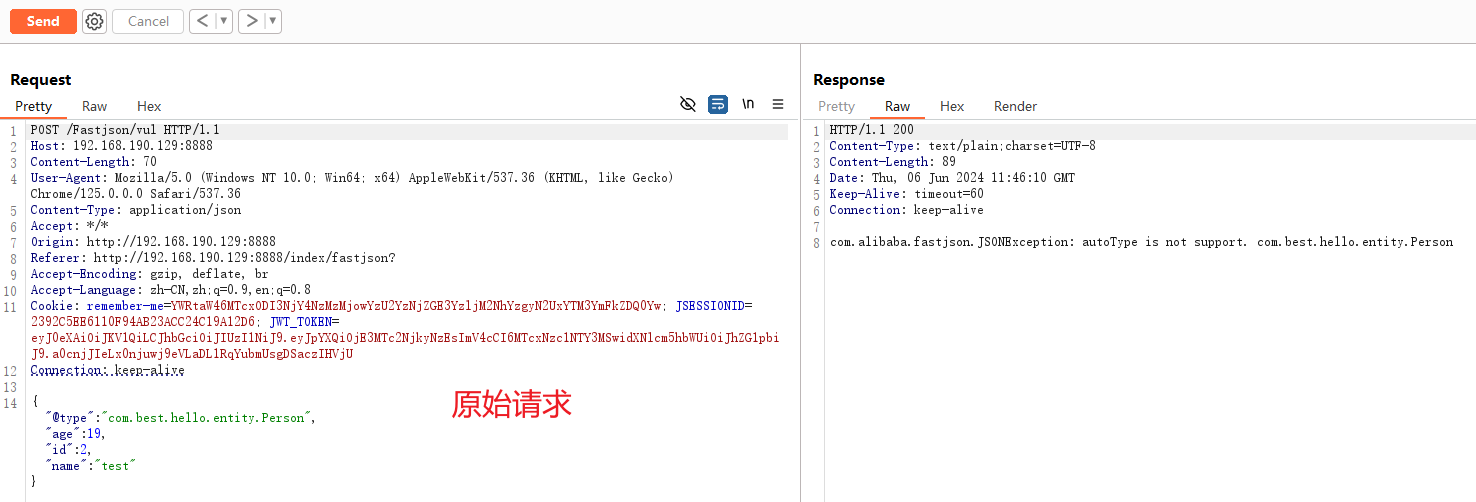1476x502 pixels.
Task: Click the Content-Type: application/json header
Action: [x=136, y=210]
